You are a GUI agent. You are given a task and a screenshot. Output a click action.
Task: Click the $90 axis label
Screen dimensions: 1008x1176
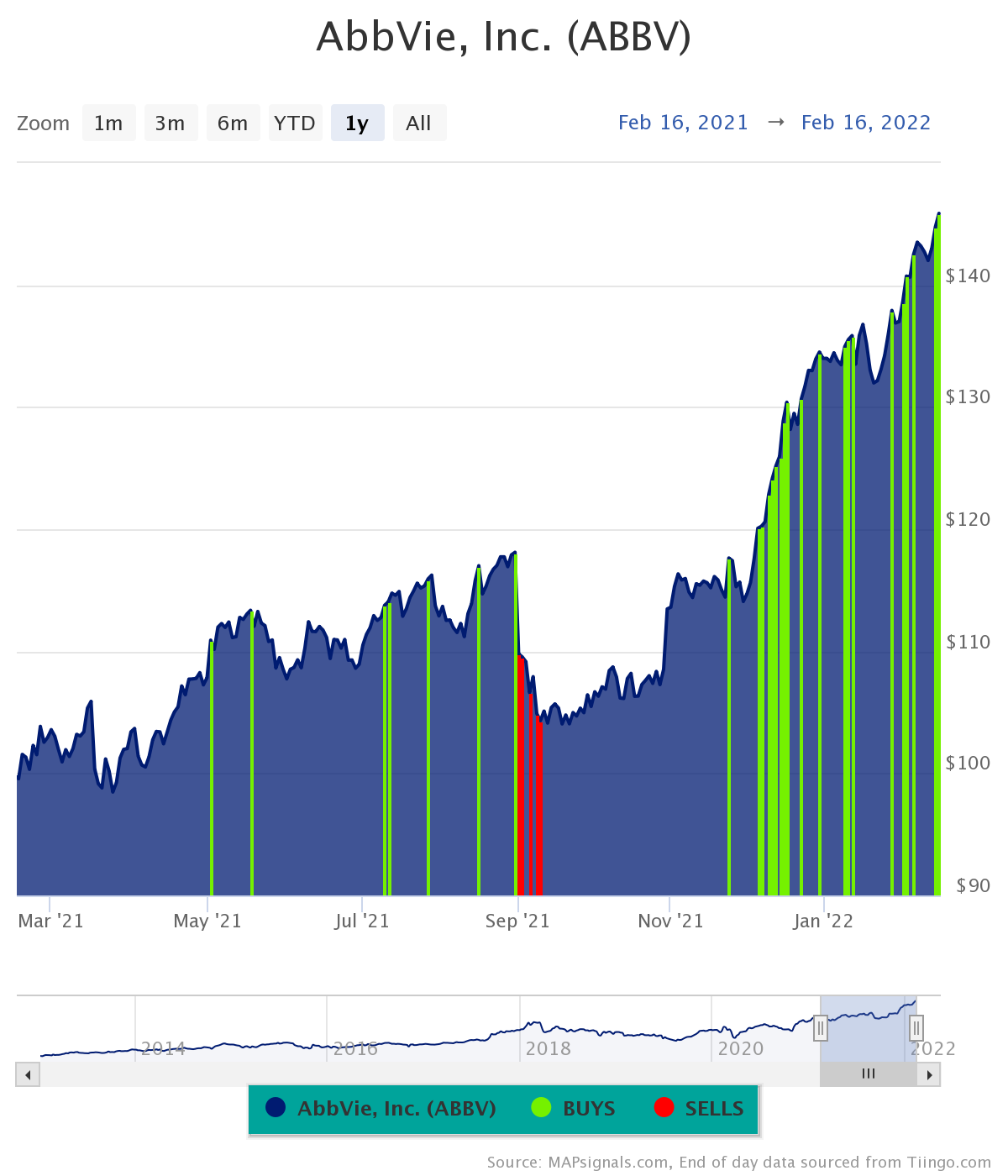click(973, 885)
